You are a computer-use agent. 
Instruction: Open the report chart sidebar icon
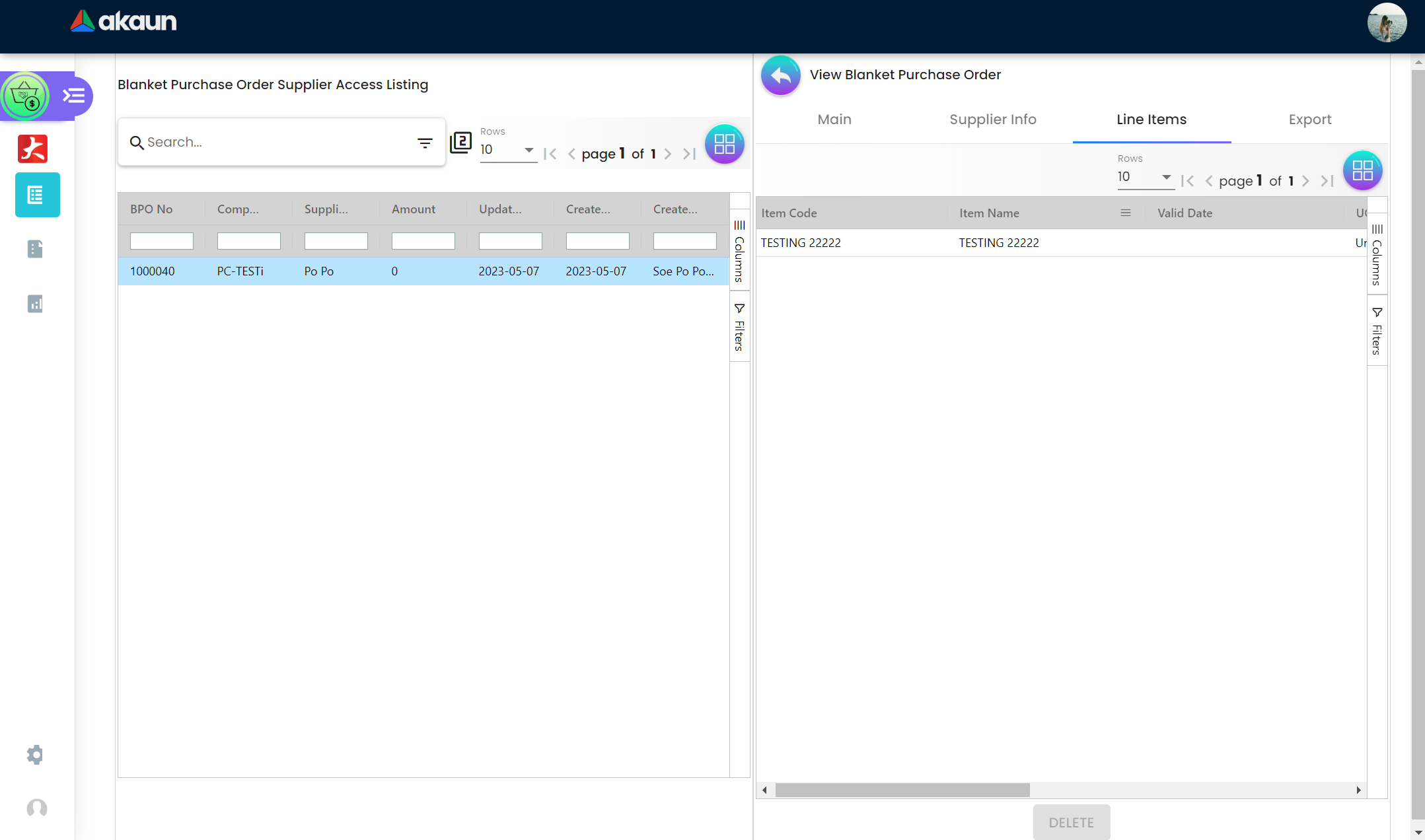point(35,304)
